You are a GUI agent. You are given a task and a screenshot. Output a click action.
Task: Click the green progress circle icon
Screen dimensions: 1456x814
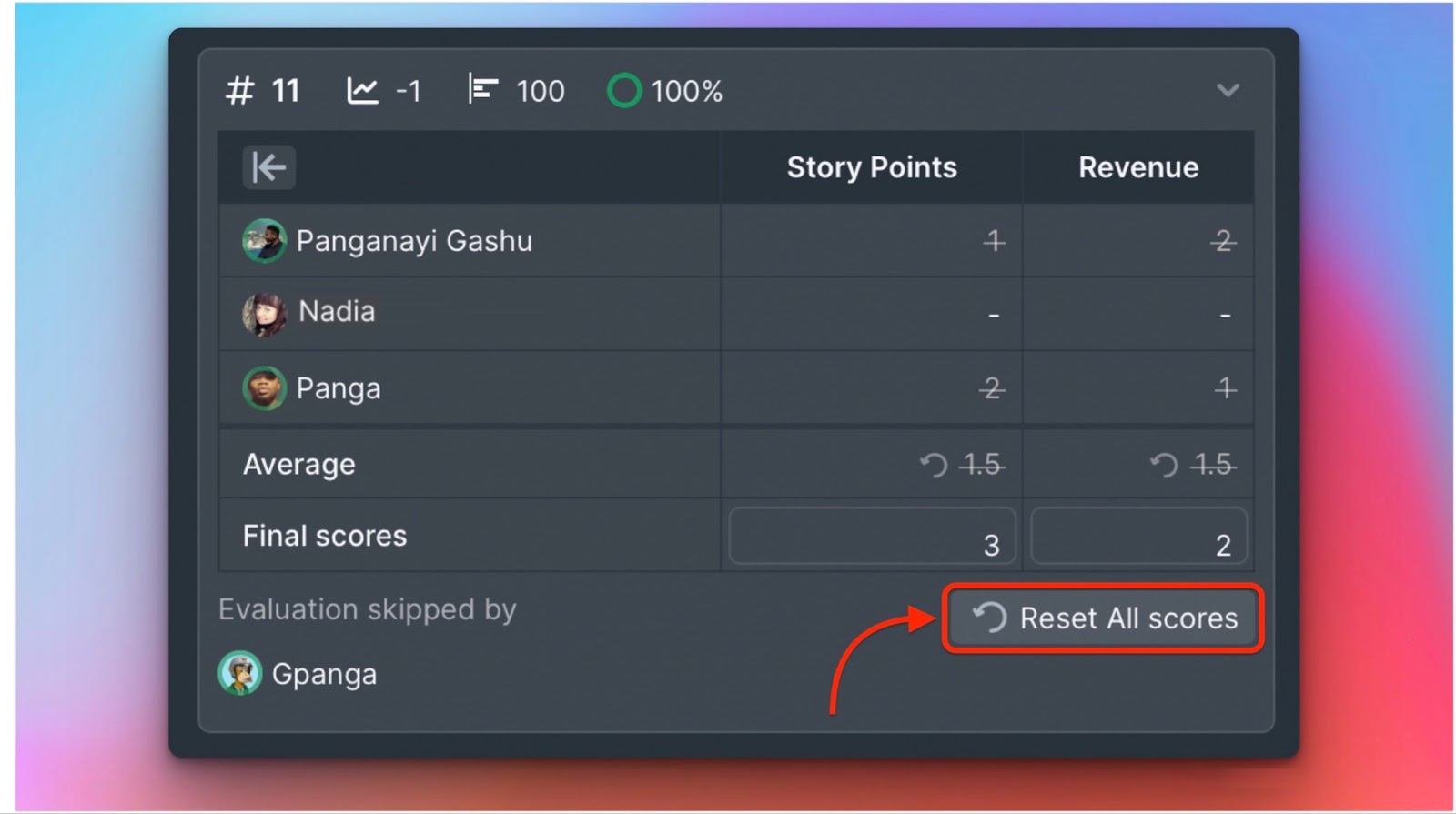(x=624, y=91)
